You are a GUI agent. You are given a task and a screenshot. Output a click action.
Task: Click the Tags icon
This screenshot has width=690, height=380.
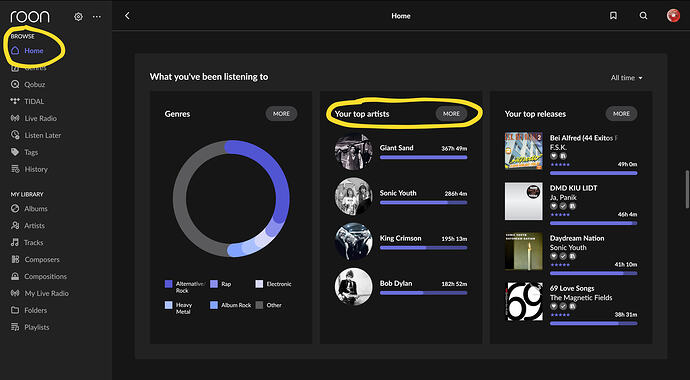tap(15, 152)
